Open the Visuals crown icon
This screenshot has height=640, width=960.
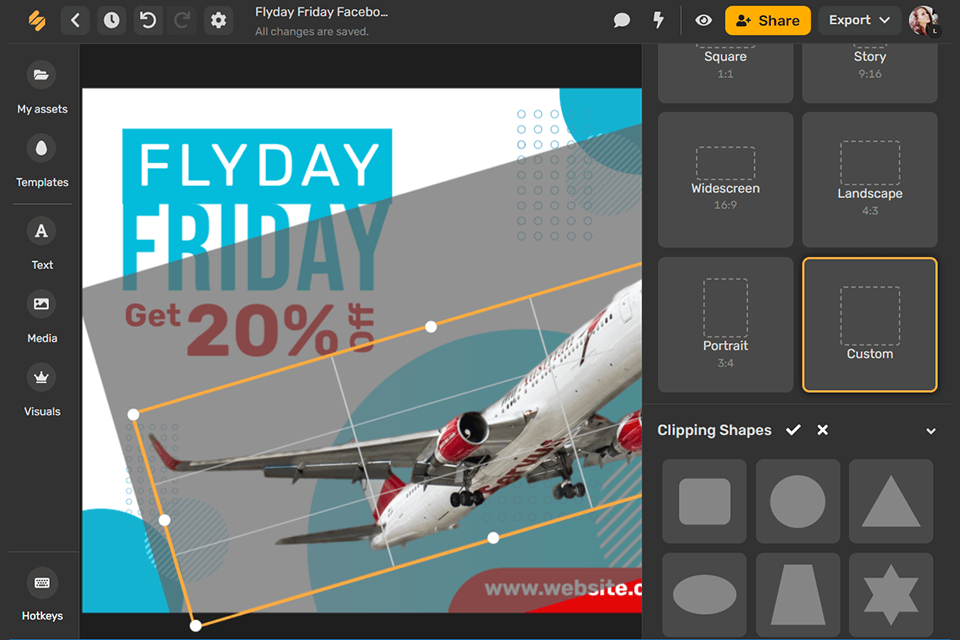click(41, 378)
